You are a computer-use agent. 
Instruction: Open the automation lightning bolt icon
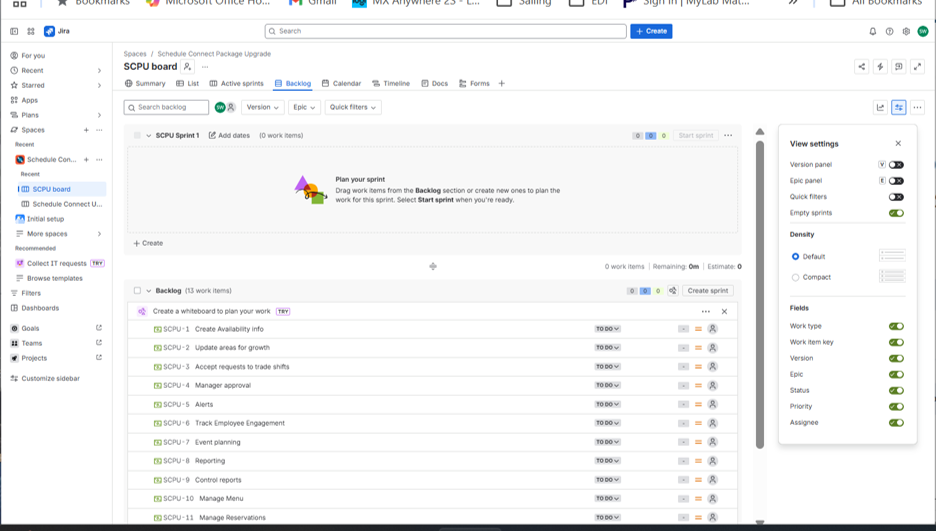point(880,66)
